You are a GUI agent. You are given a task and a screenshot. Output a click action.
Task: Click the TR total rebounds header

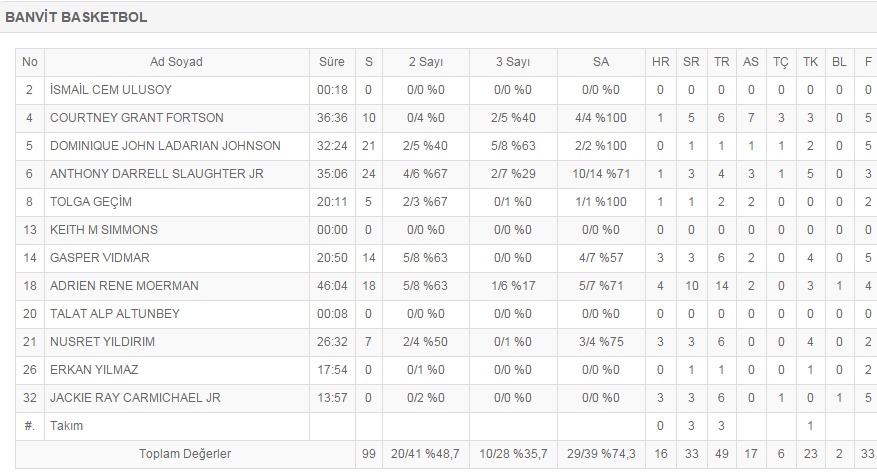721,62
